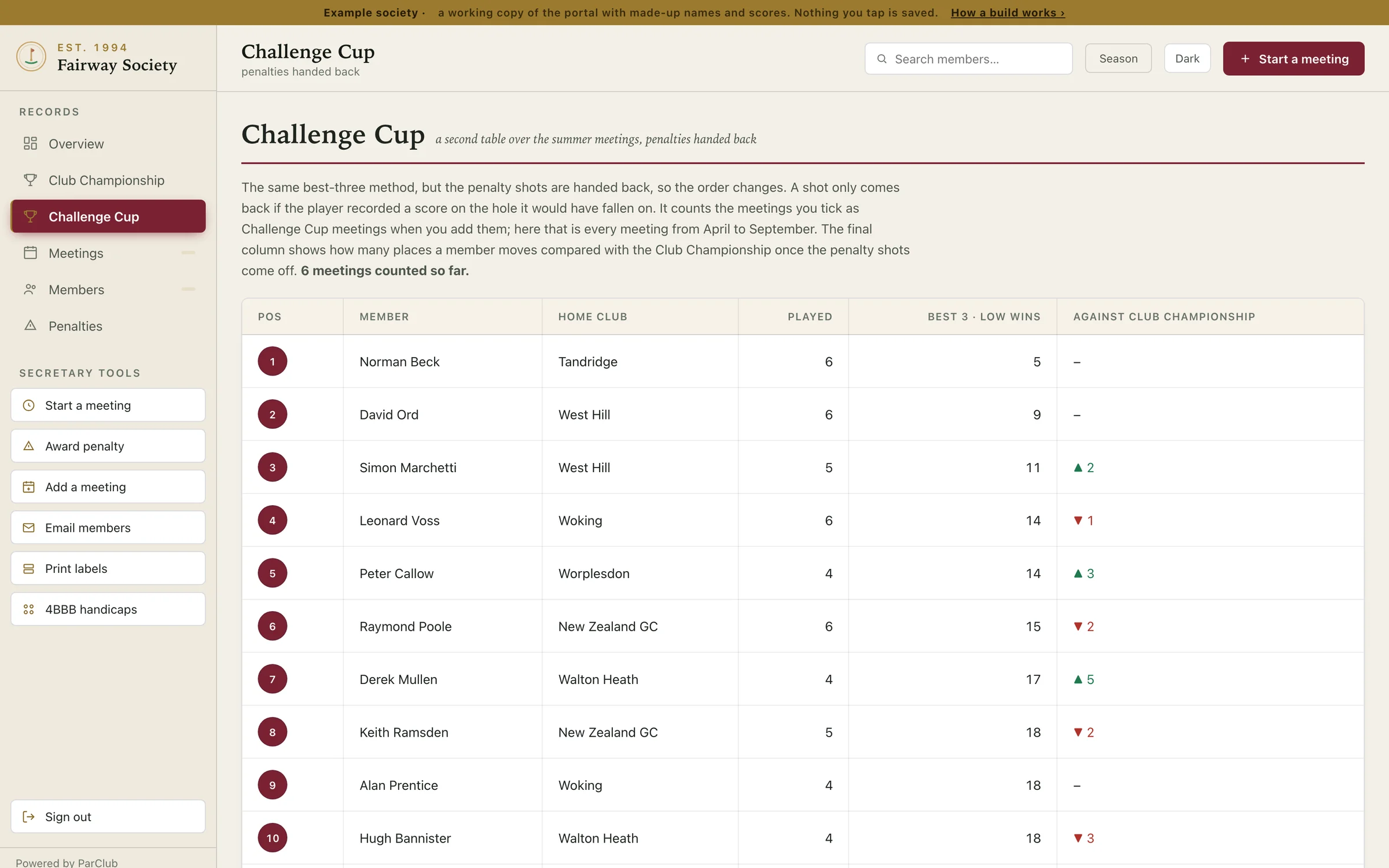1389x868 pixels.
Task: Click the Meetings calendar icon
Action: coord(30,253)
